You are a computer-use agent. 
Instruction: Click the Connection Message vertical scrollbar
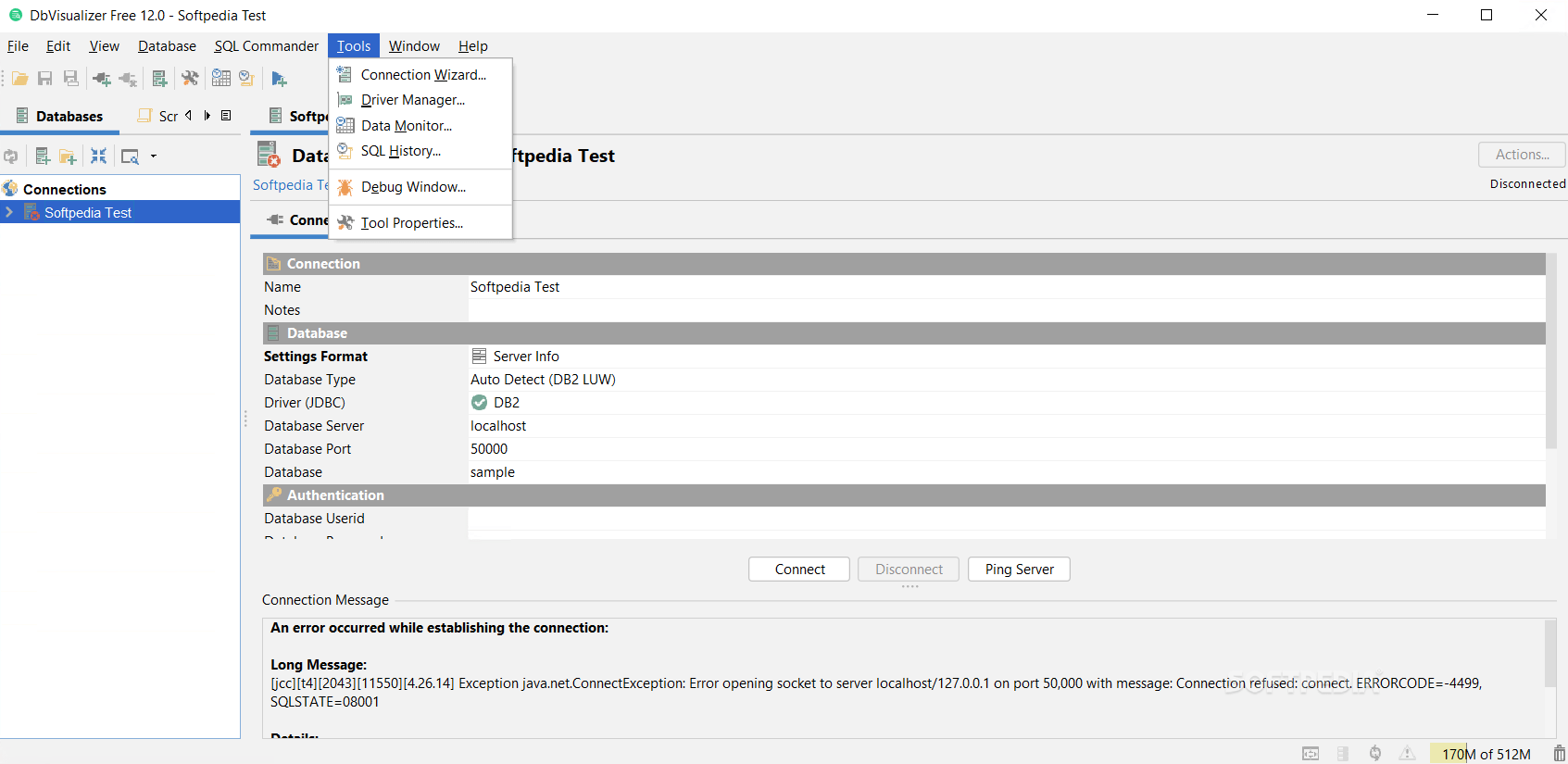tap(1550, 653)
